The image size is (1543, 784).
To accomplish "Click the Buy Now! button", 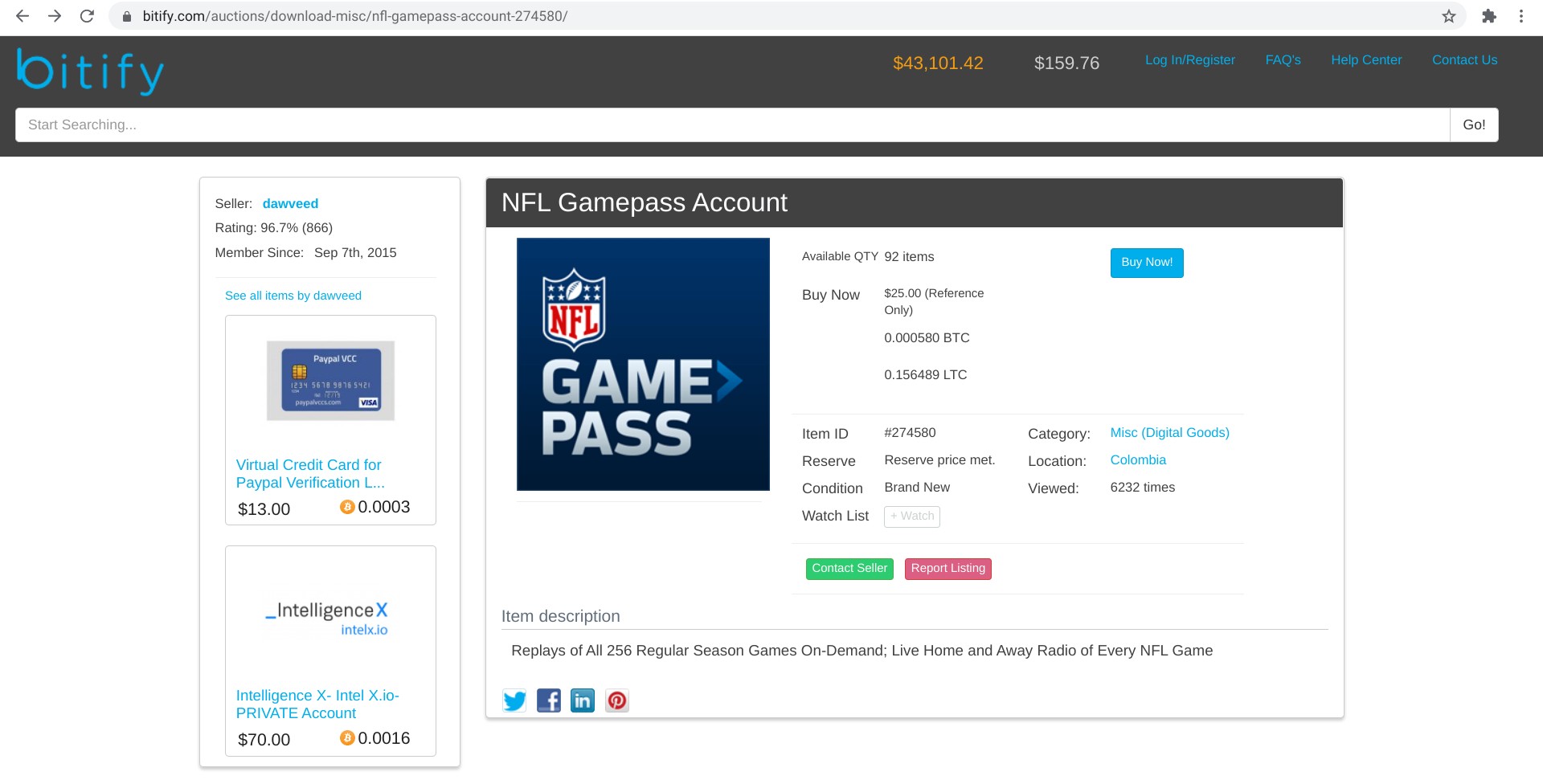I will pyautogui.click(x=1147, y=263).
